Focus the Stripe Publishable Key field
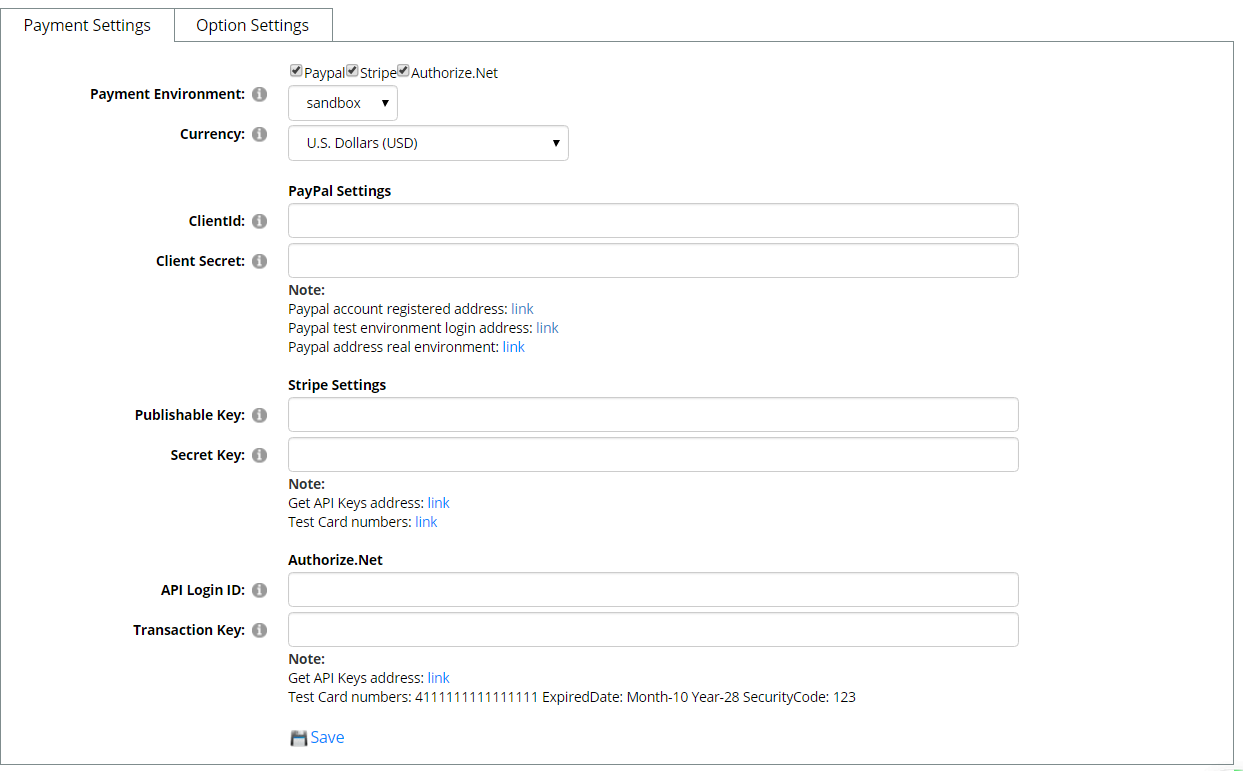 pos(653,415)
